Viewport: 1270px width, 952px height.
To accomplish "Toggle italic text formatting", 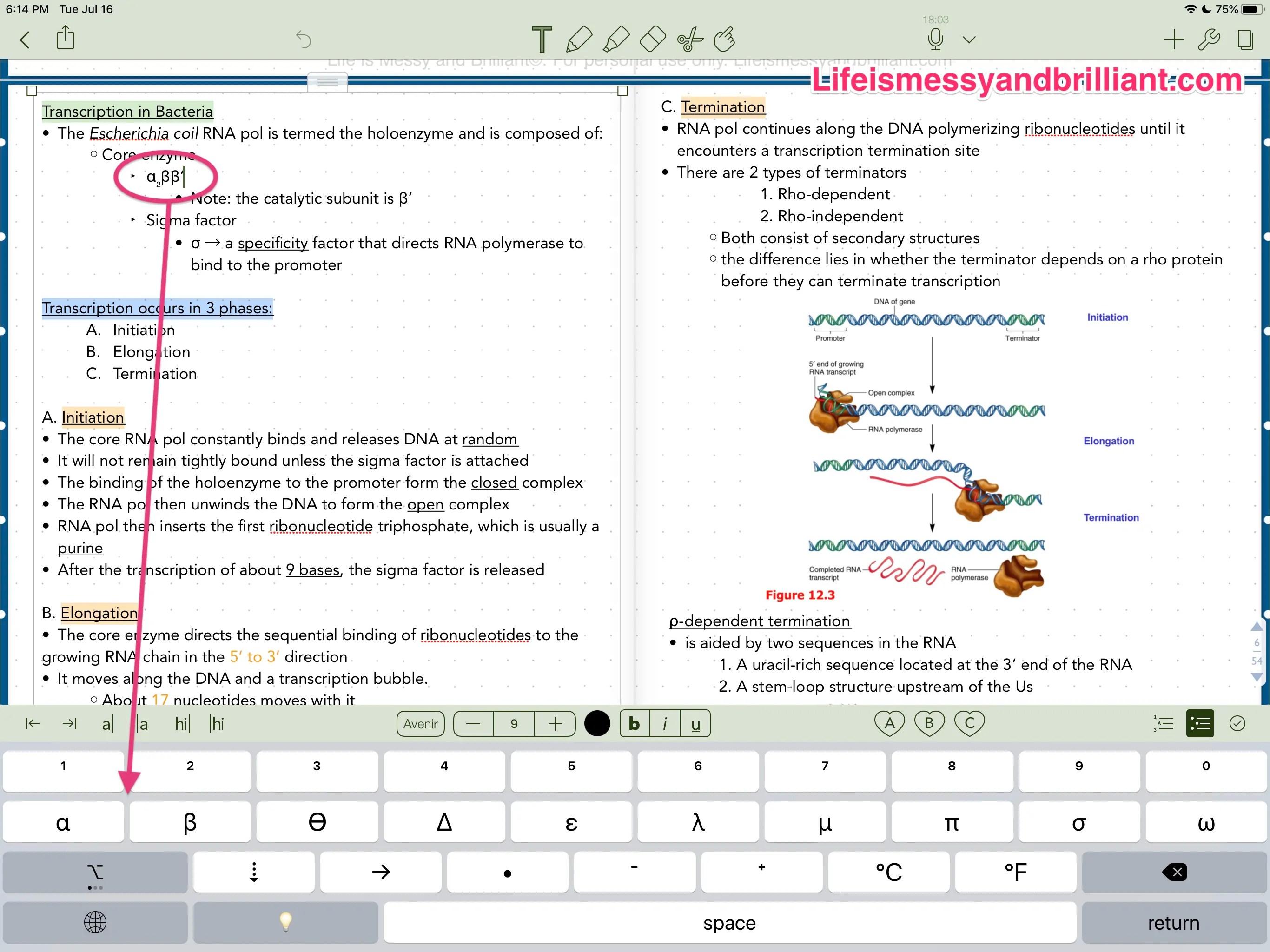I will 665,723.
